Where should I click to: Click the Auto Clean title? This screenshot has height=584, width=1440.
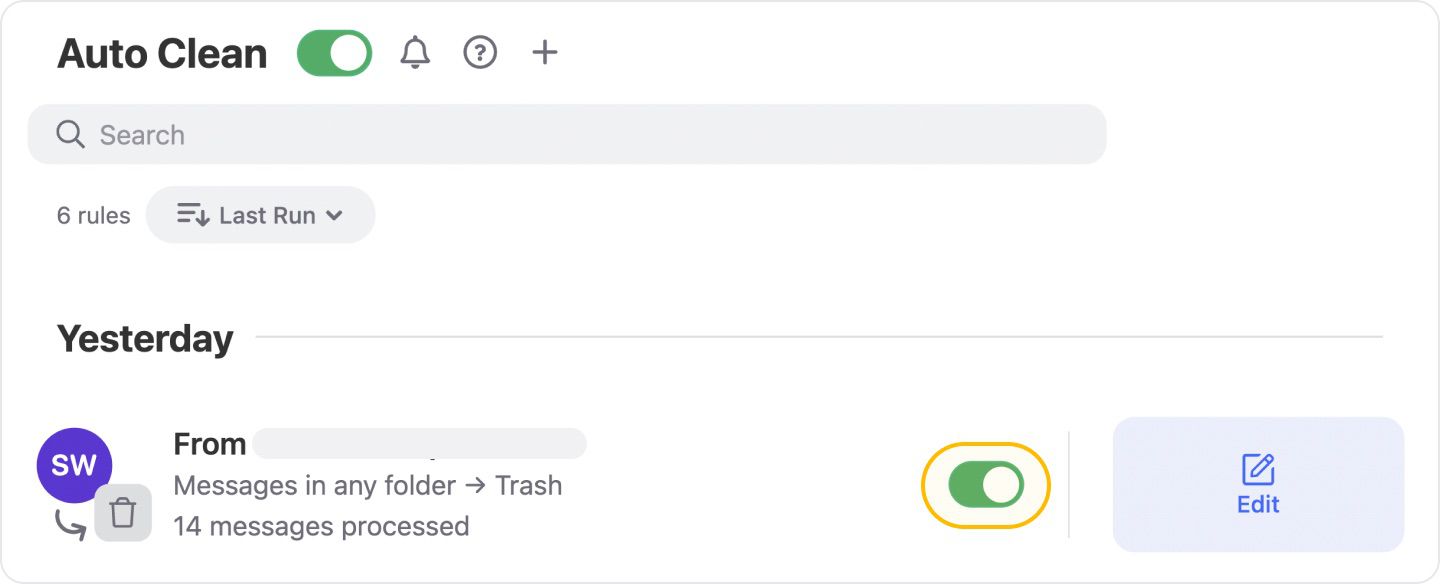162,52
